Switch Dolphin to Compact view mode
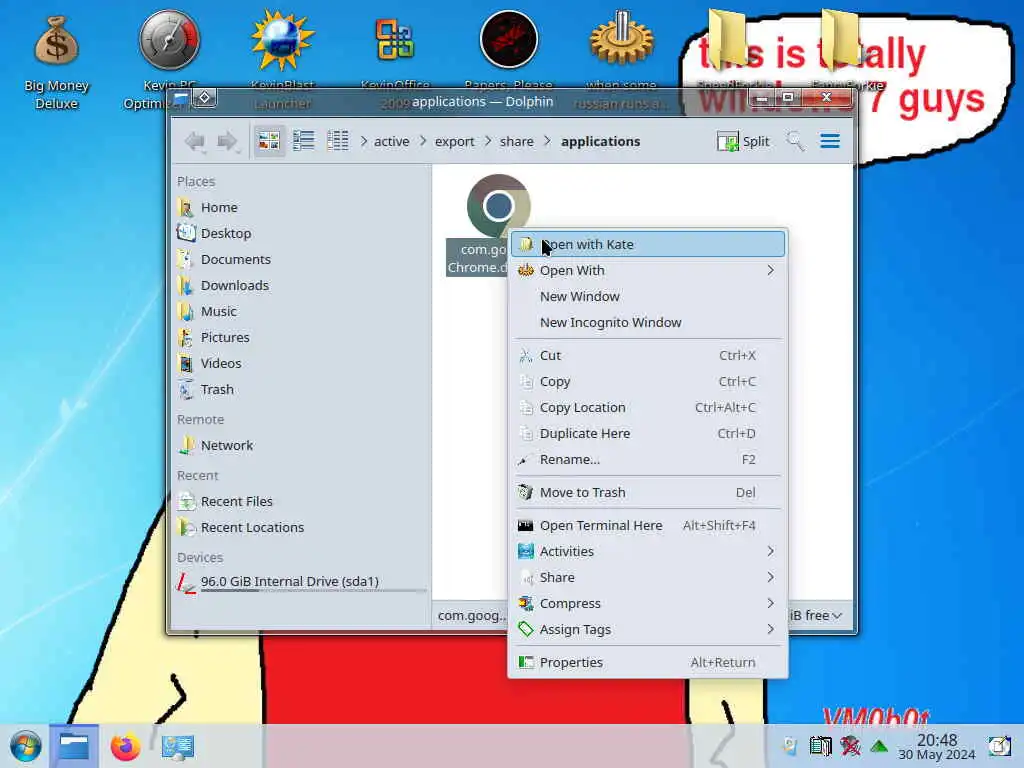Image resolution: width=1024 pixels, height=768 pixels. coord(304,140)
